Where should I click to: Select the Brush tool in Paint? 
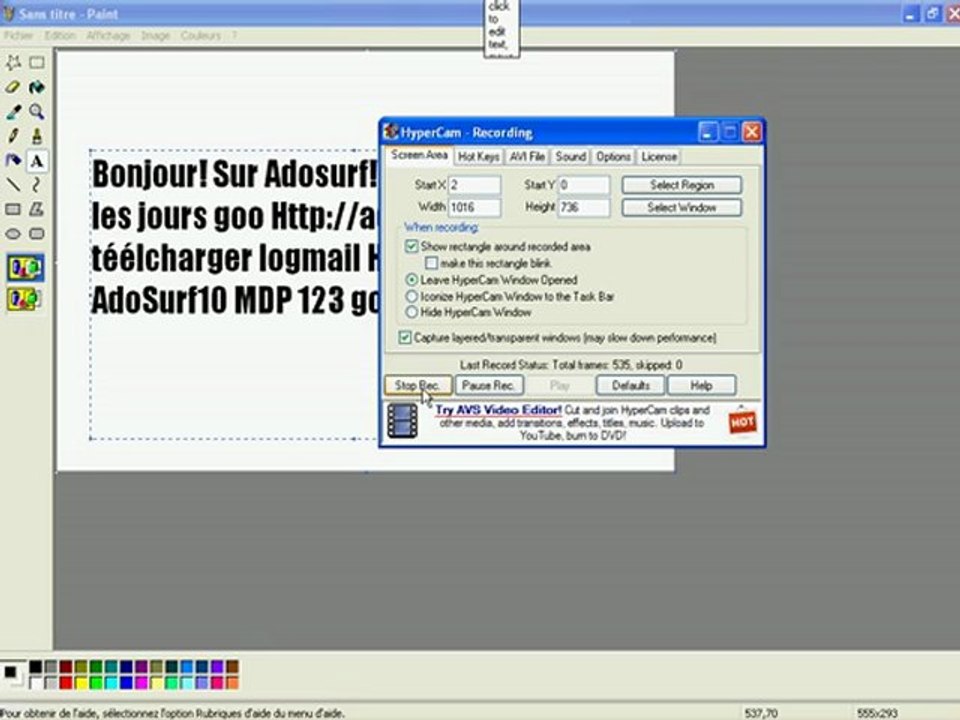[x=37, y=136]
